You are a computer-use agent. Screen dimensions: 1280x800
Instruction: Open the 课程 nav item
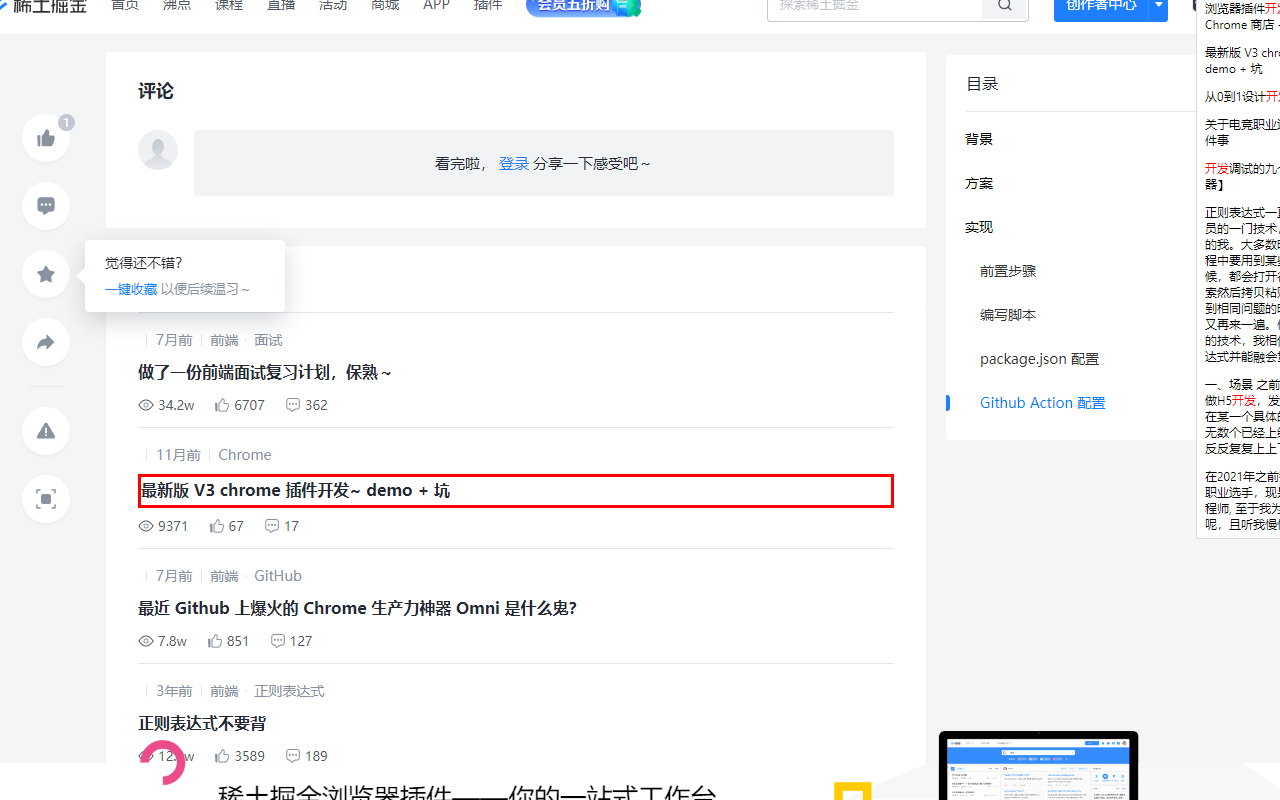point(229,5)
